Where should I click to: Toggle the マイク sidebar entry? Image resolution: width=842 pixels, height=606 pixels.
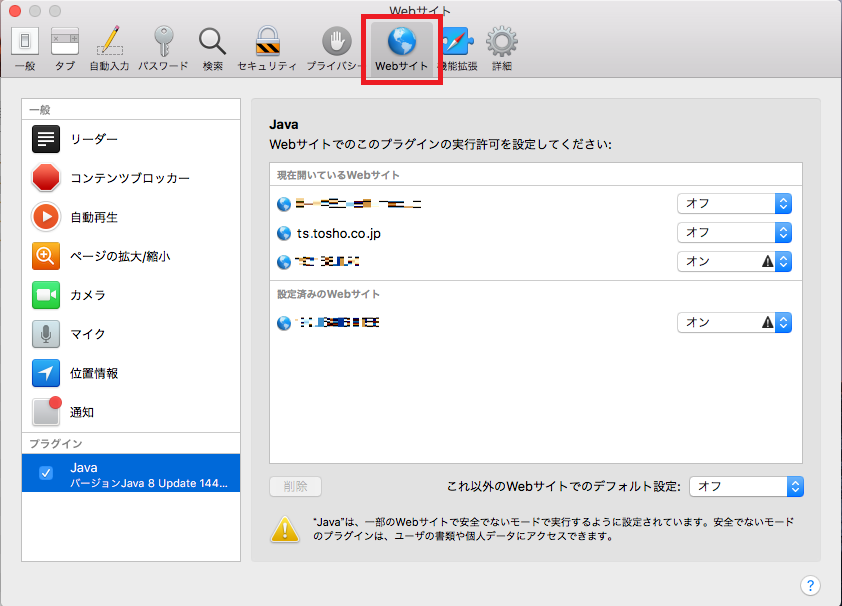pyautogui.click(x=88, y=333)
